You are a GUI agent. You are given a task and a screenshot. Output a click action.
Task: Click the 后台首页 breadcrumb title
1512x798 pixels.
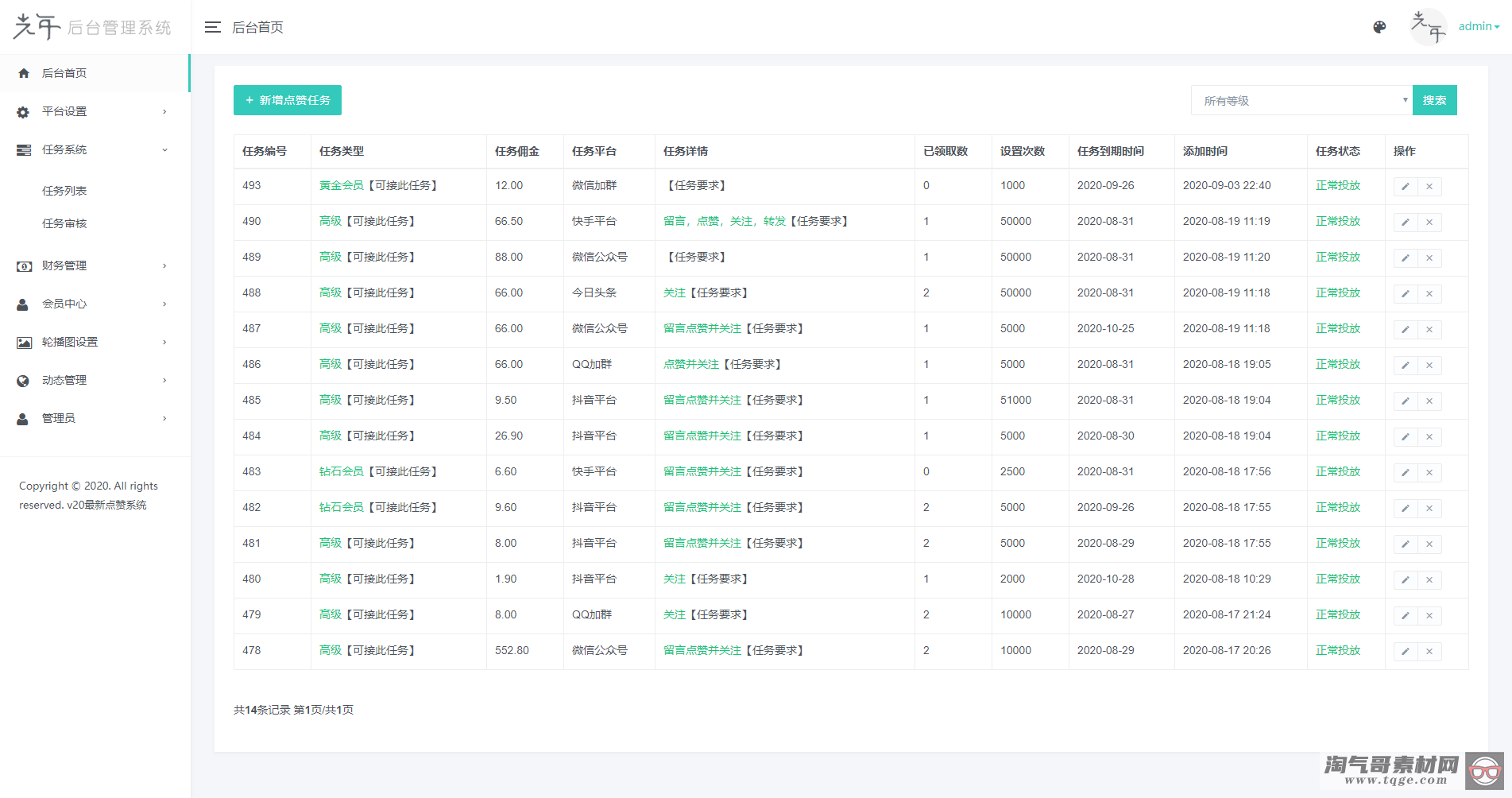click(257, 27)
